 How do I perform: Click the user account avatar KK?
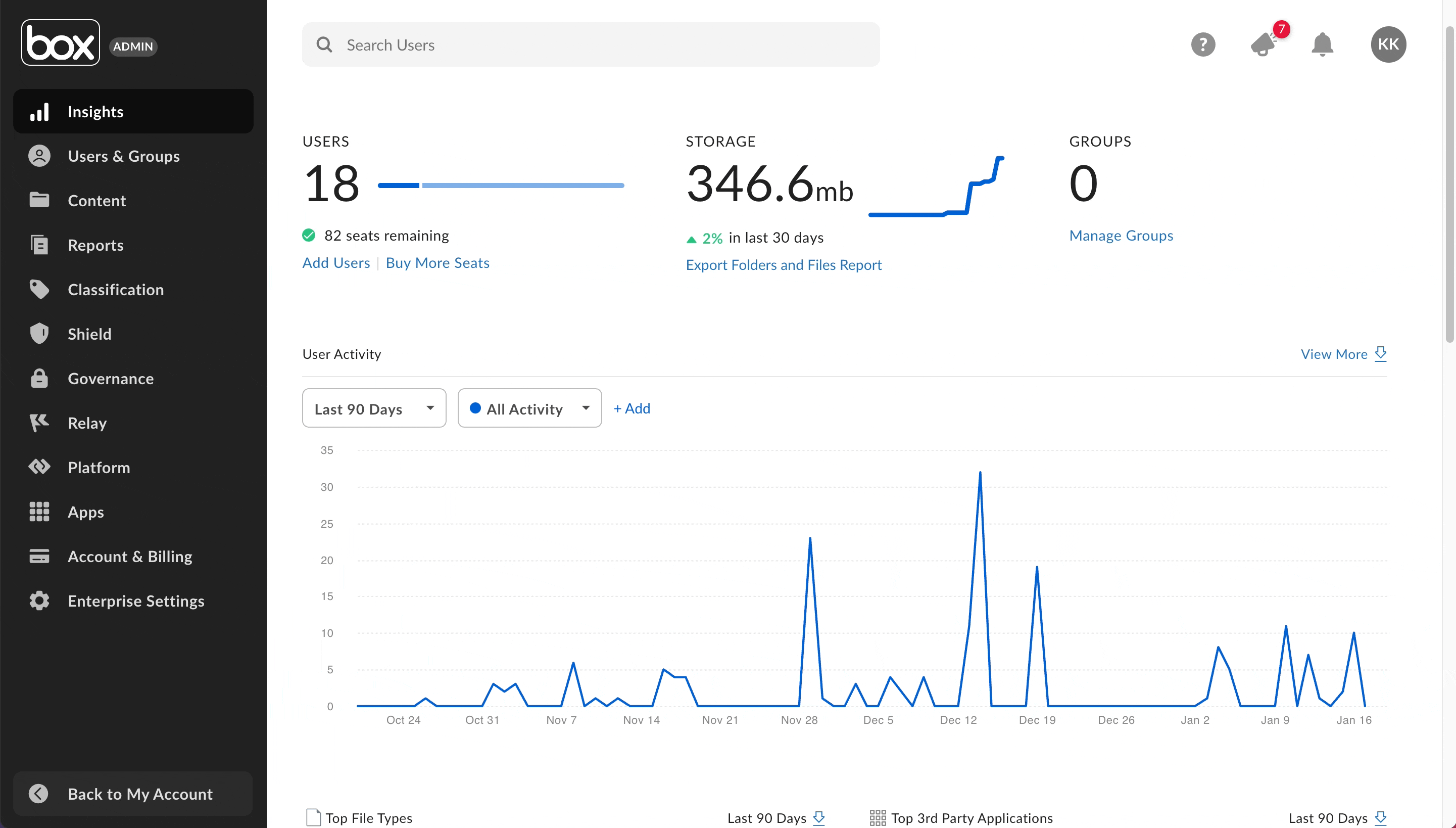(1388, 43)
